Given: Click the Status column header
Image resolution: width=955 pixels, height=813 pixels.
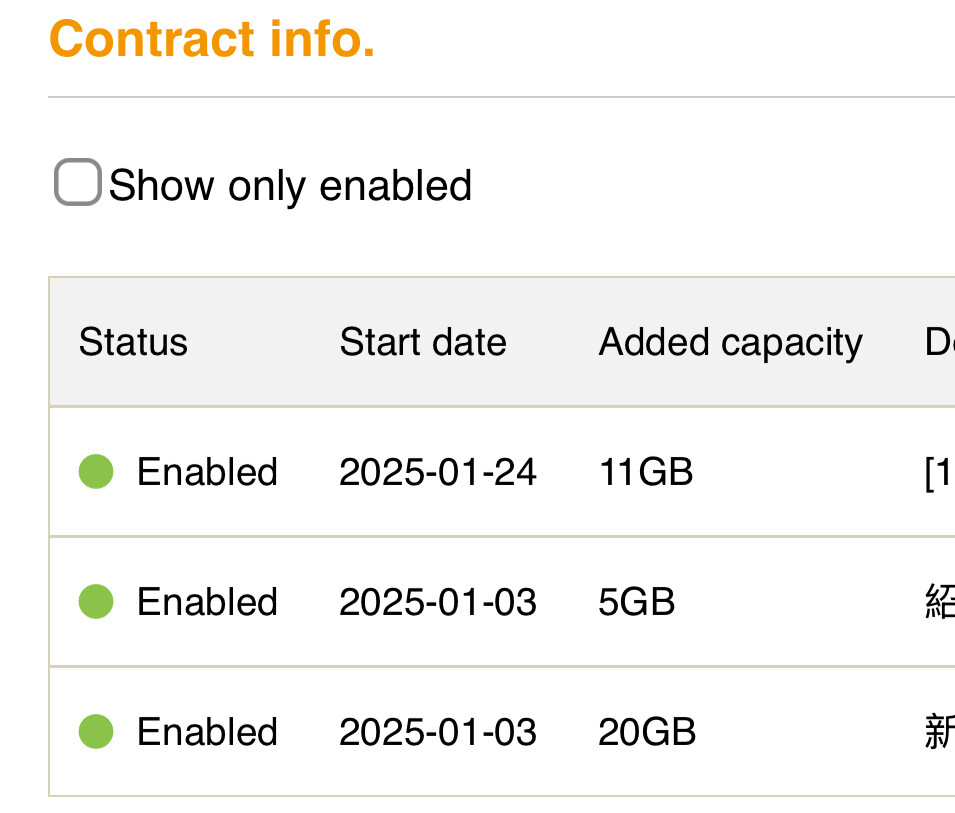Looking at the screenshot, I should tap(133, 342).
